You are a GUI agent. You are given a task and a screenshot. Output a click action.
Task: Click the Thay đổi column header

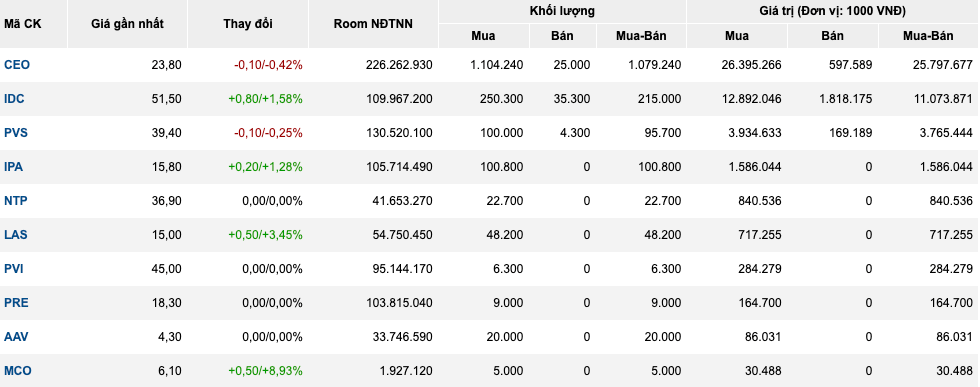pos(248,24)
